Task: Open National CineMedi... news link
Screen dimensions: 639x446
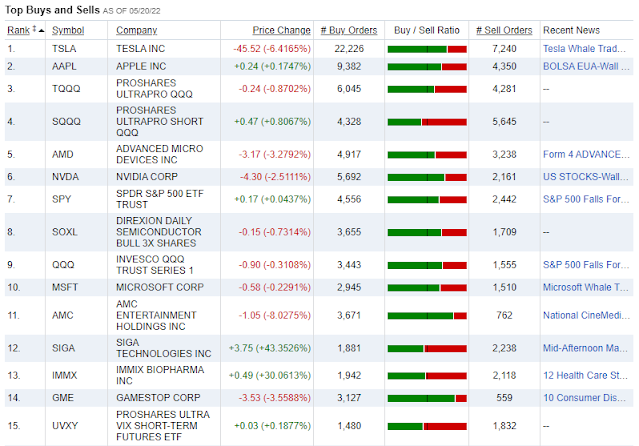Action: pyautogui.click(x=586, y=315)
